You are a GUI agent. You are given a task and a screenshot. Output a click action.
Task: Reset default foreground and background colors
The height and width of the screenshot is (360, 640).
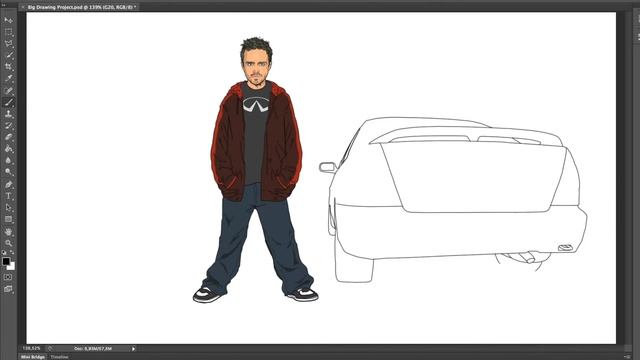point(4,253)
